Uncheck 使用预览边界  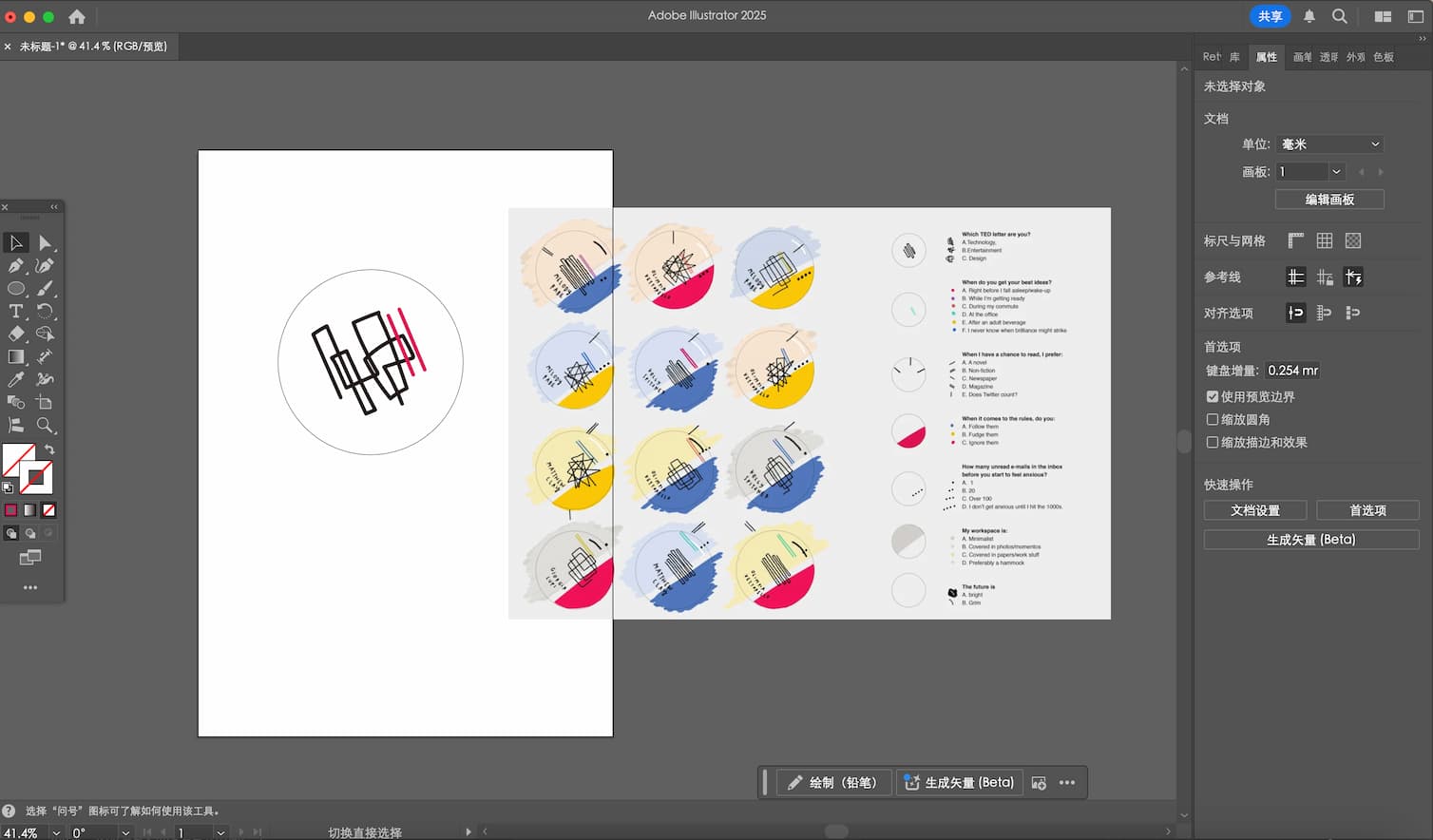[x=1213, y=396]
